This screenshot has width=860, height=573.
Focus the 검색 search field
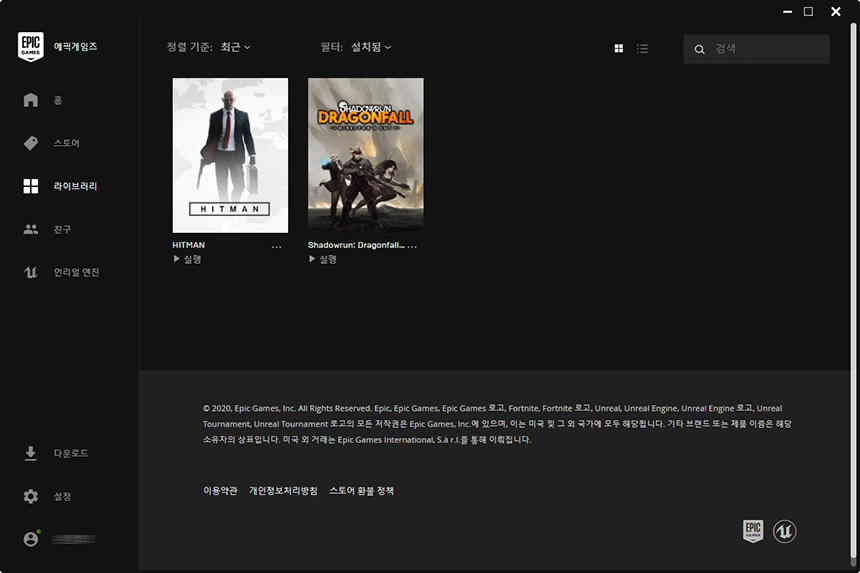pos(756,49)
